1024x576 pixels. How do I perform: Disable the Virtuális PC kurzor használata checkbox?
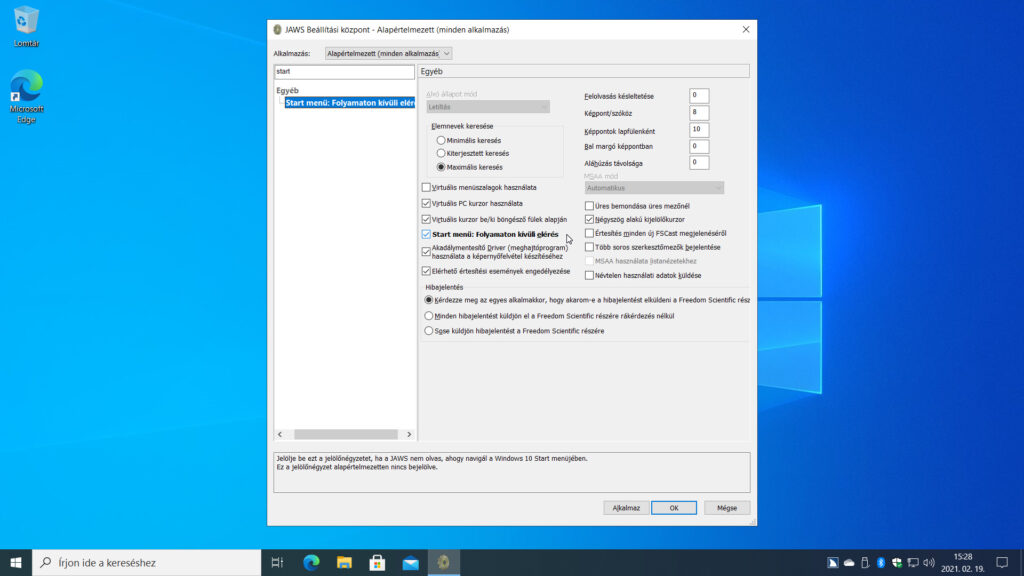[426, 204]
